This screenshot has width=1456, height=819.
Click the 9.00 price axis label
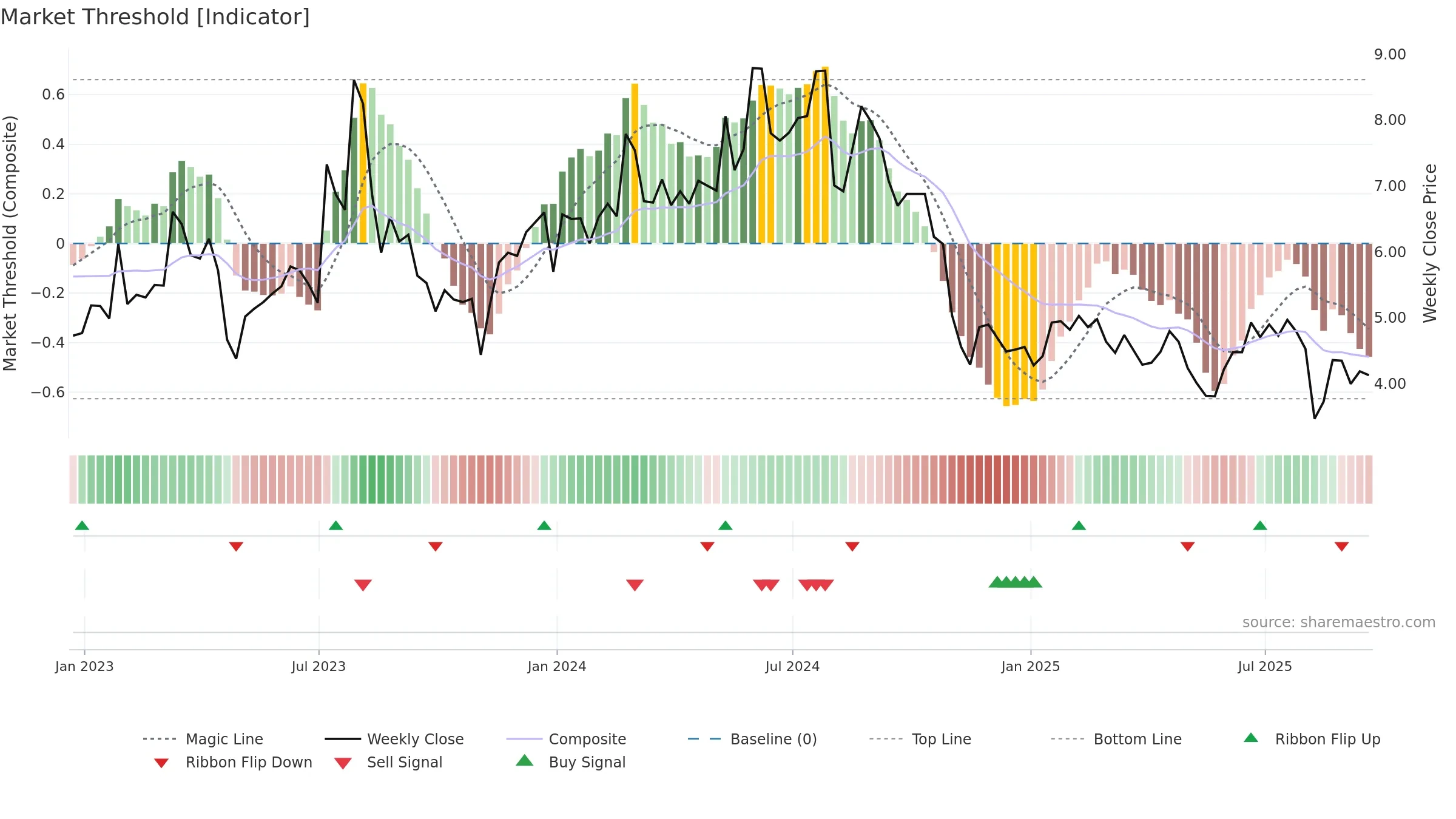pos(1390,55)
